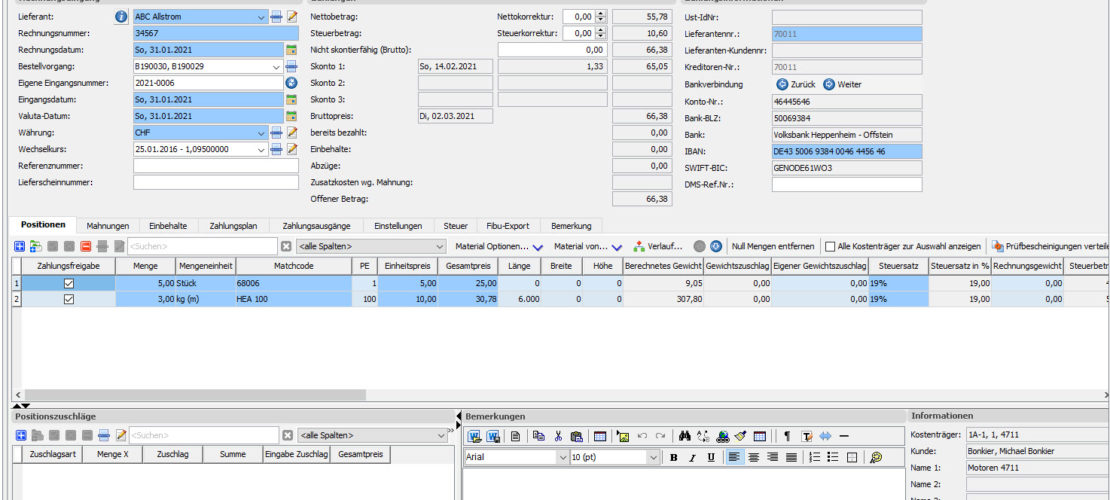Clear the Positionen search with the X icon

(x=286, y=246)
